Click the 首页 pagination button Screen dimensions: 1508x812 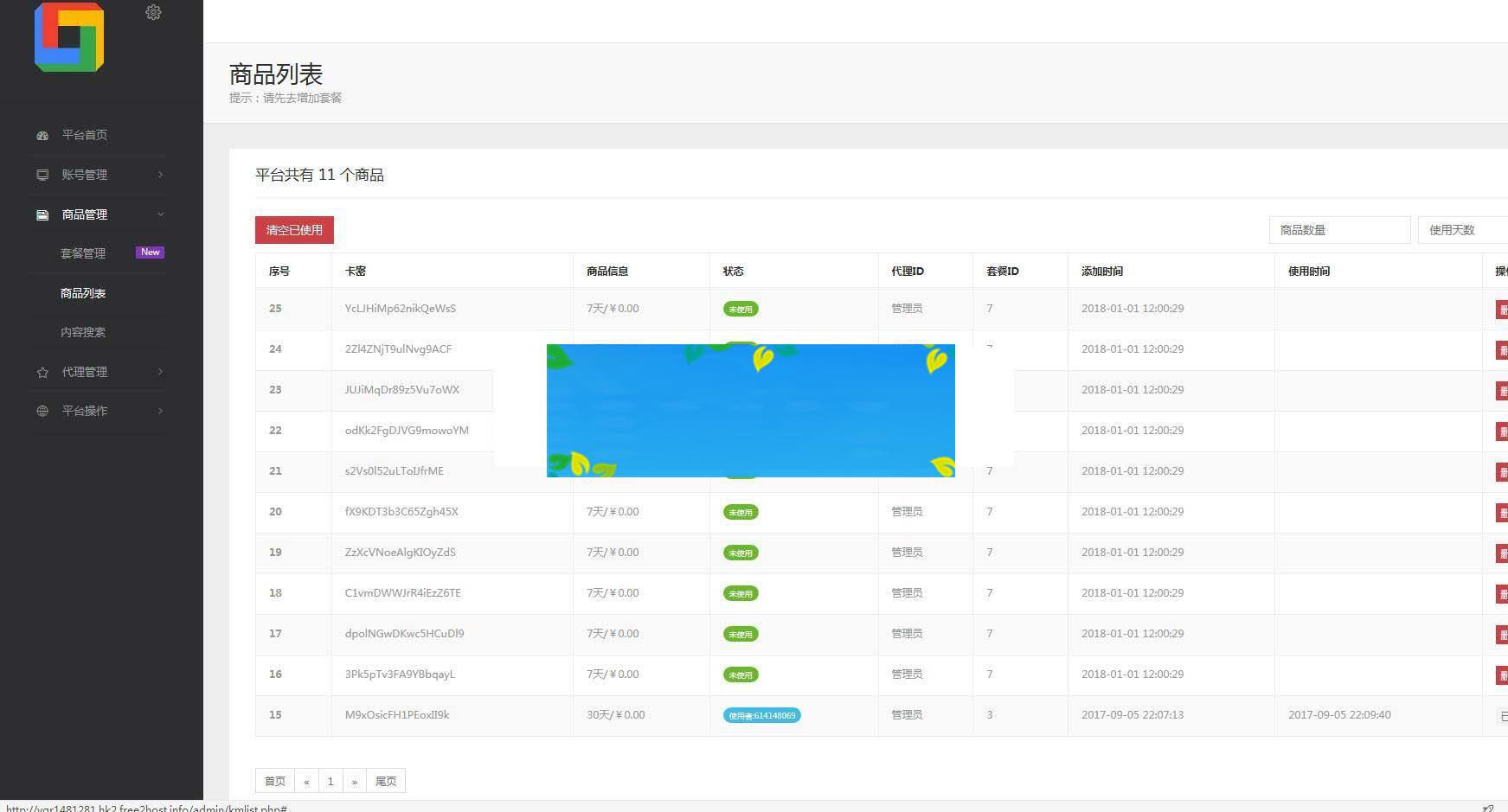[275, 781]
